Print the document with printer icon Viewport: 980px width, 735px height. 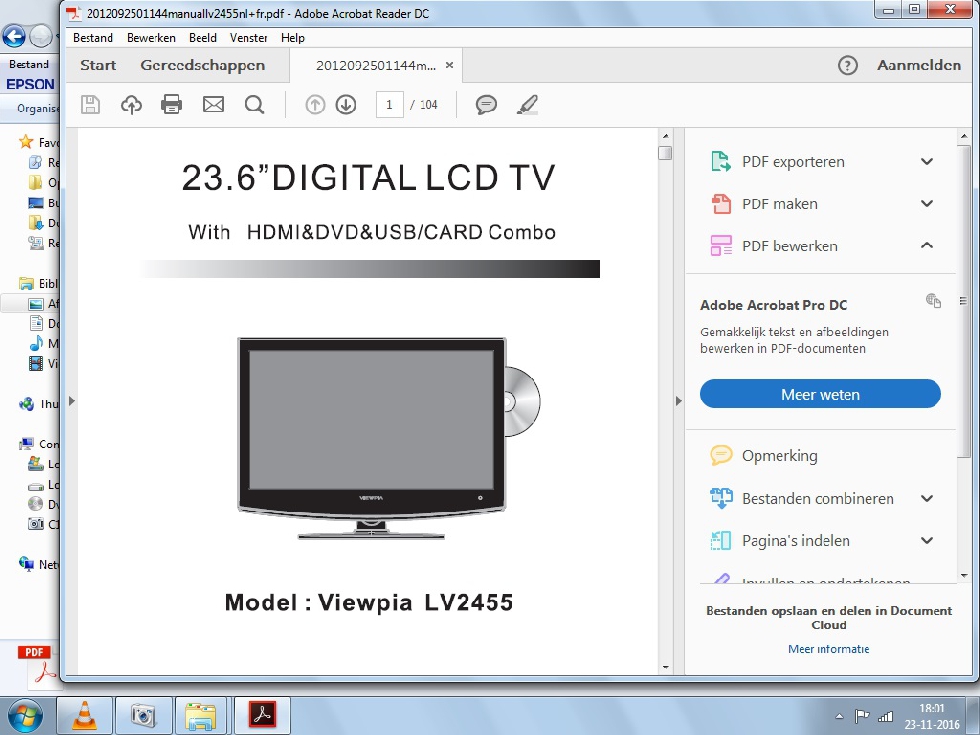click(x=171, y=104)
